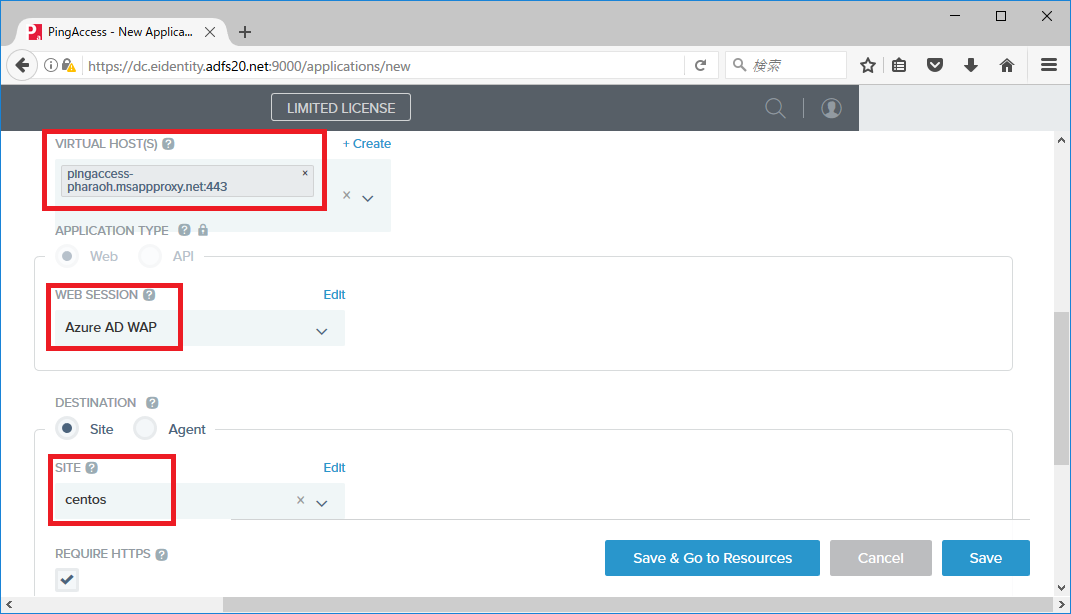The height and width of the screenshot is (614, 1071).
Task: Choose Agent as the destination
Action: point(144,428)
